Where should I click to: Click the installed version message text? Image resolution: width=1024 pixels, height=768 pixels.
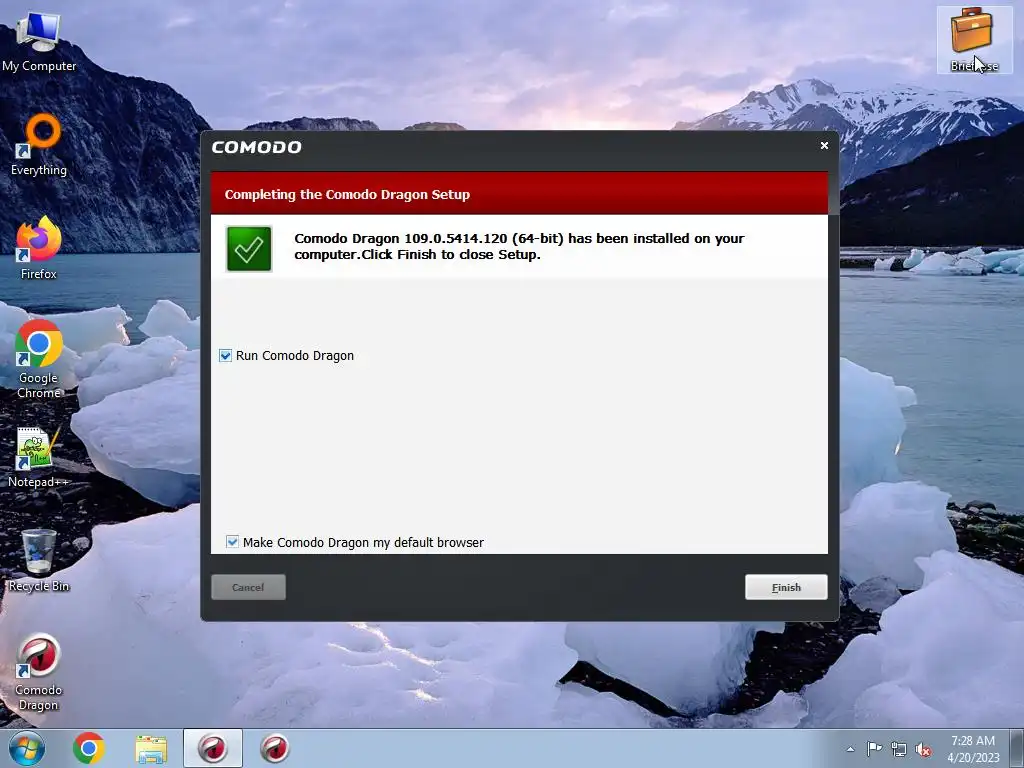(519, 246)
